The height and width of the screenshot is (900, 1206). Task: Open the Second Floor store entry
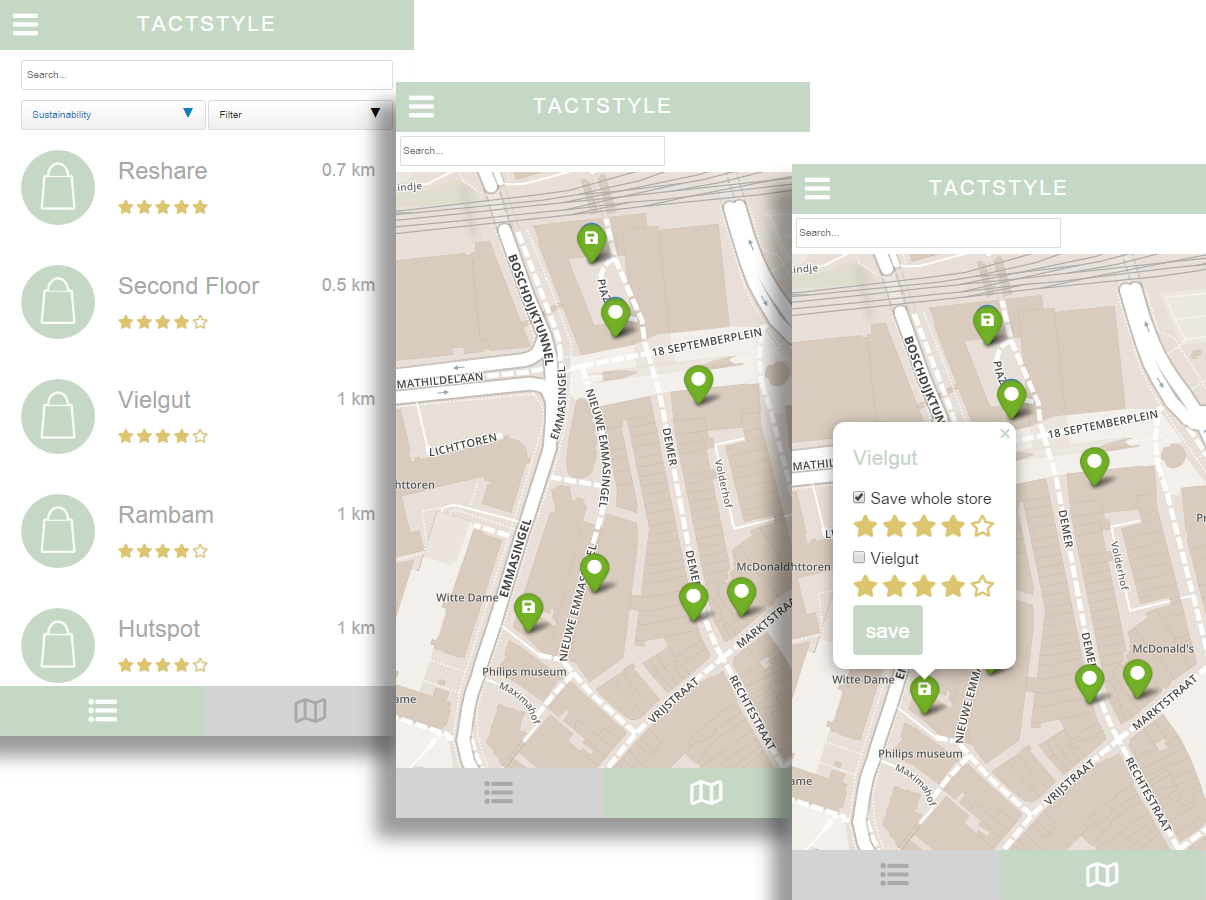[189, 286]
